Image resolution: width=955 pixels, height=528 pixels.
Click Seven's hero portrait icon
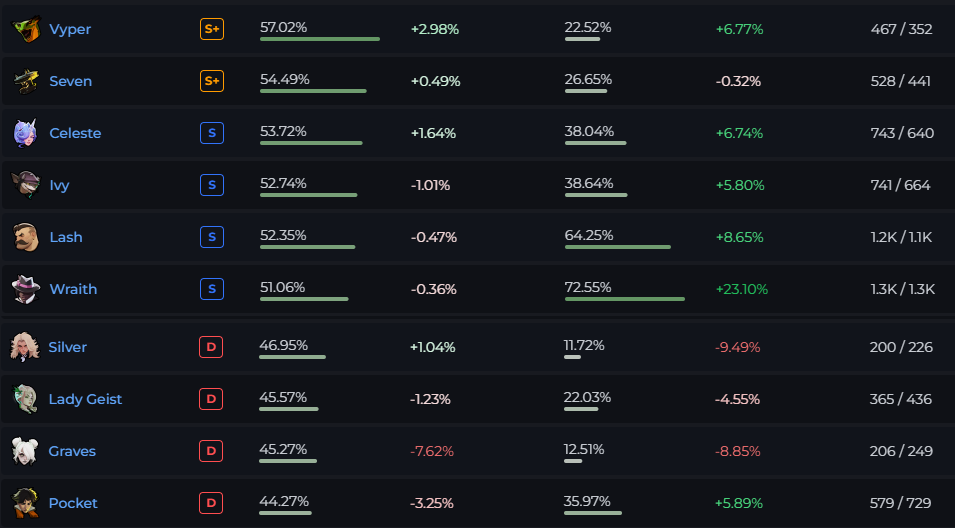click(x=26, y=81)
